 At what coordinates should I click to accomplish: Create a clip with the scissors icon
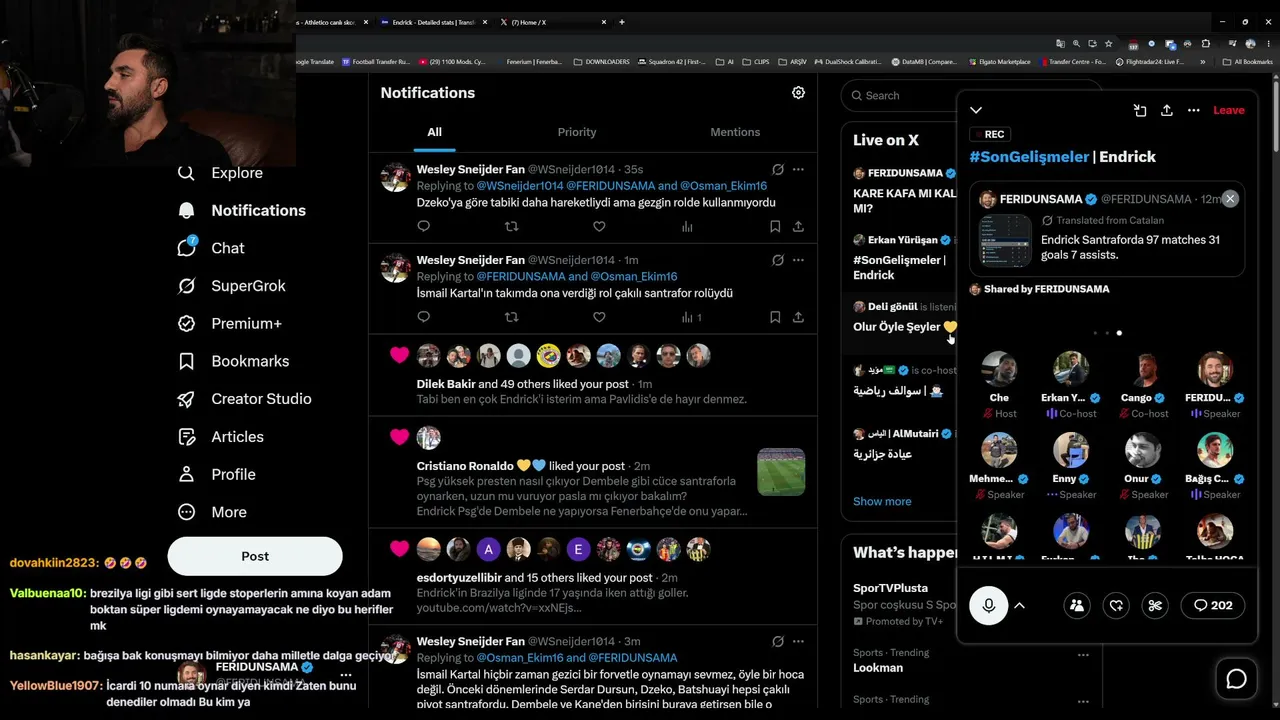(x=1155, y=605)
